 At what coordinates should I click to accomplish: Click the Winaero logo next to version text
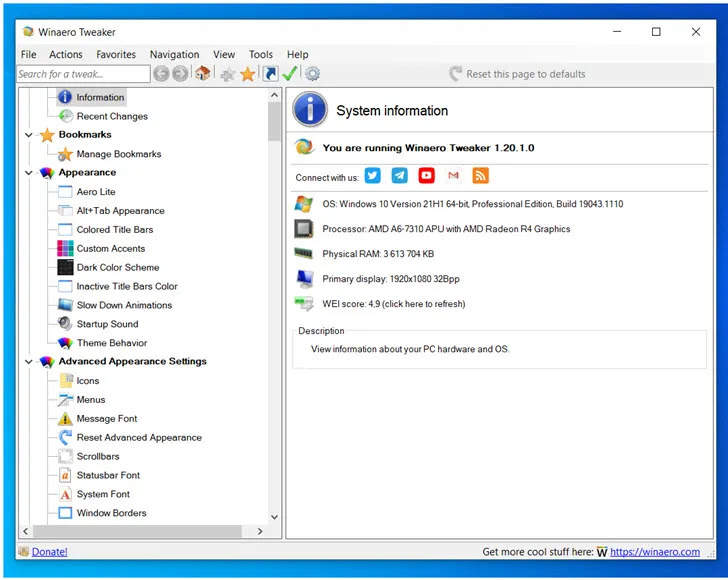coord(304,147)
